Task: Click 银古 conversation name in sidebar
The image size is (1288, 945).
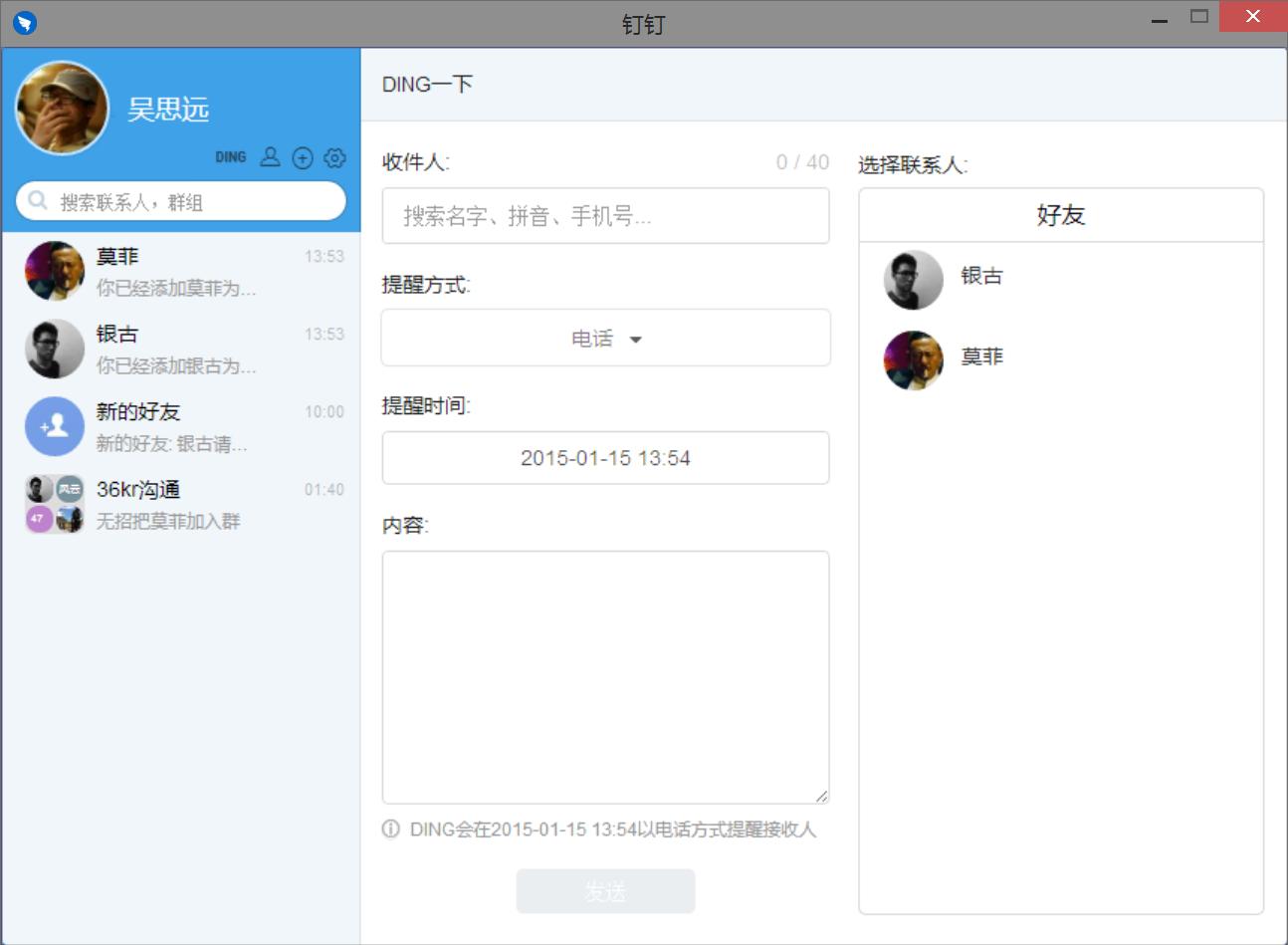Action: pyautogui.click(x=117, y=334)
